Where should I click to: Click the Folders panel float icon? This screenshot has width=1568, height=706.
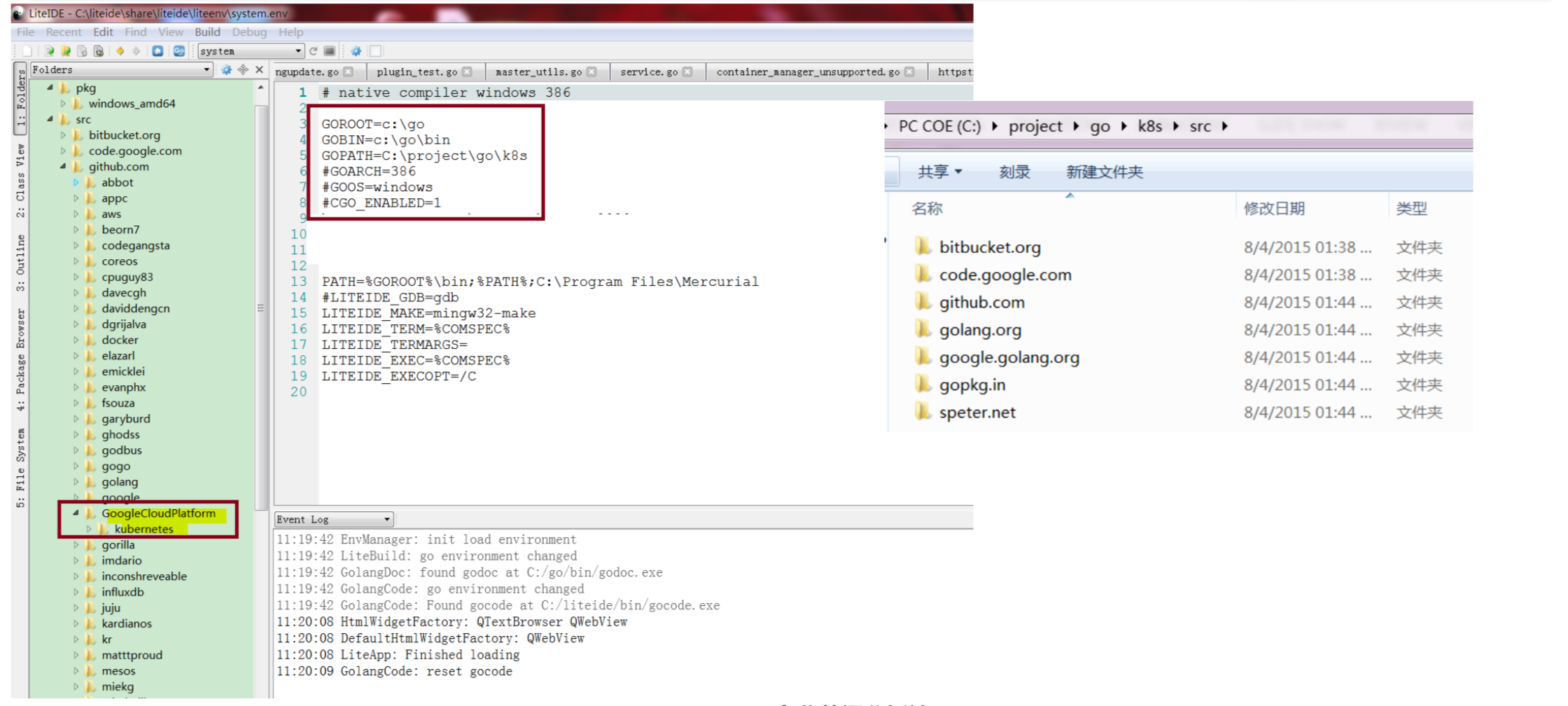[243, 69]
